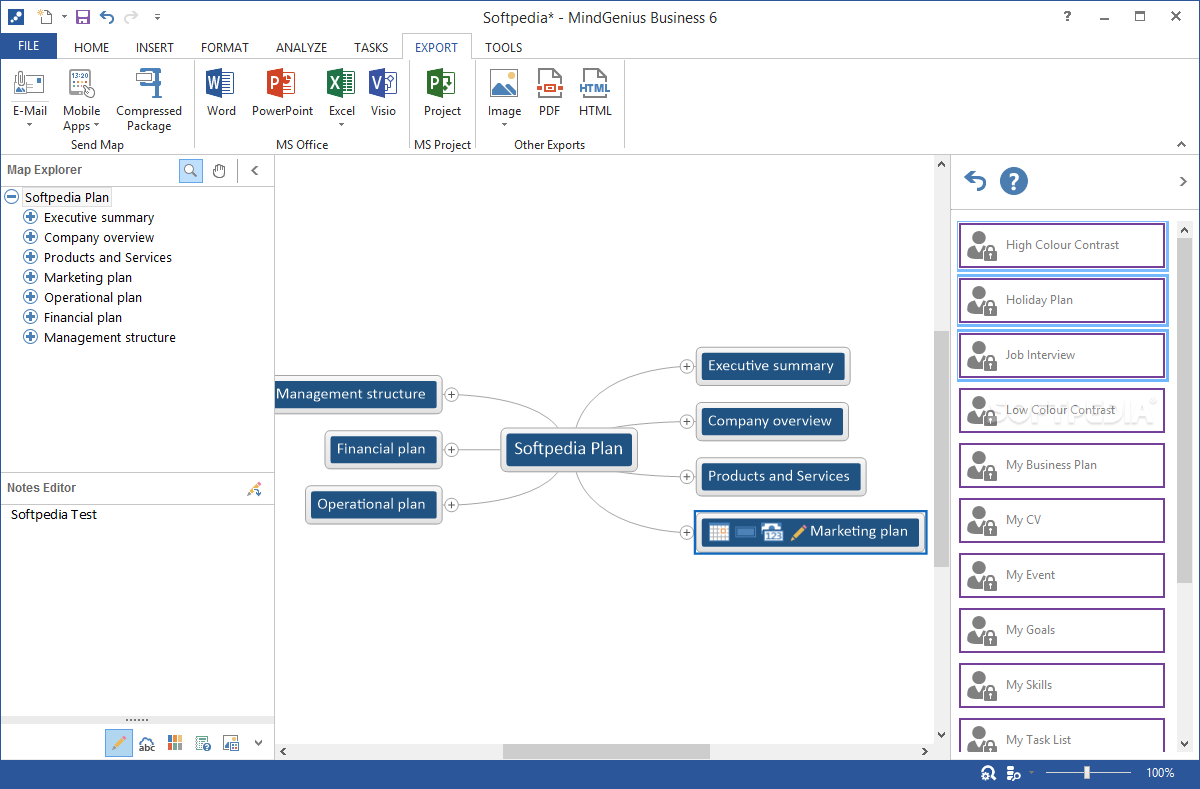Expand Products and Services tree node

tap(30, 257)
